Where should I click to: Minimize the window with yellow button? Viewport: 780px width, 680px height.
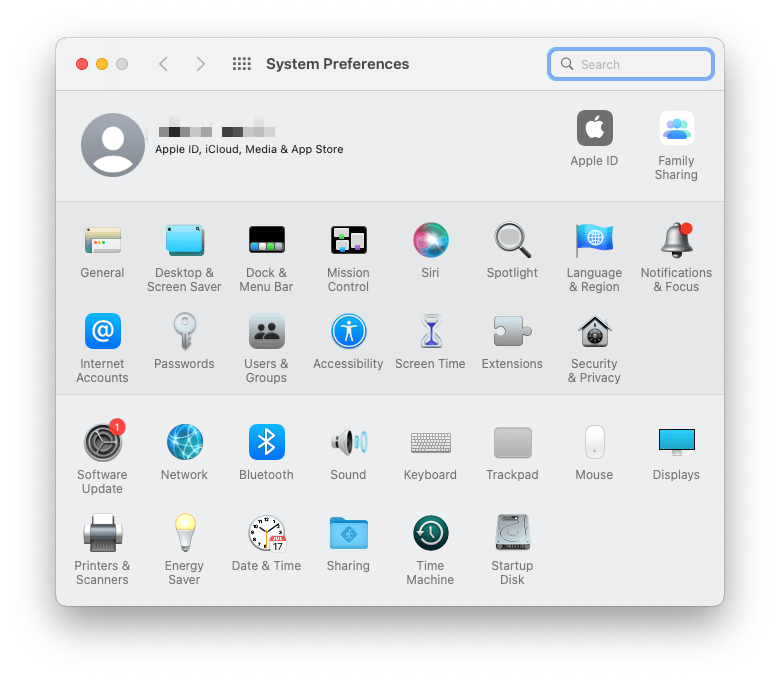(102, 64)
